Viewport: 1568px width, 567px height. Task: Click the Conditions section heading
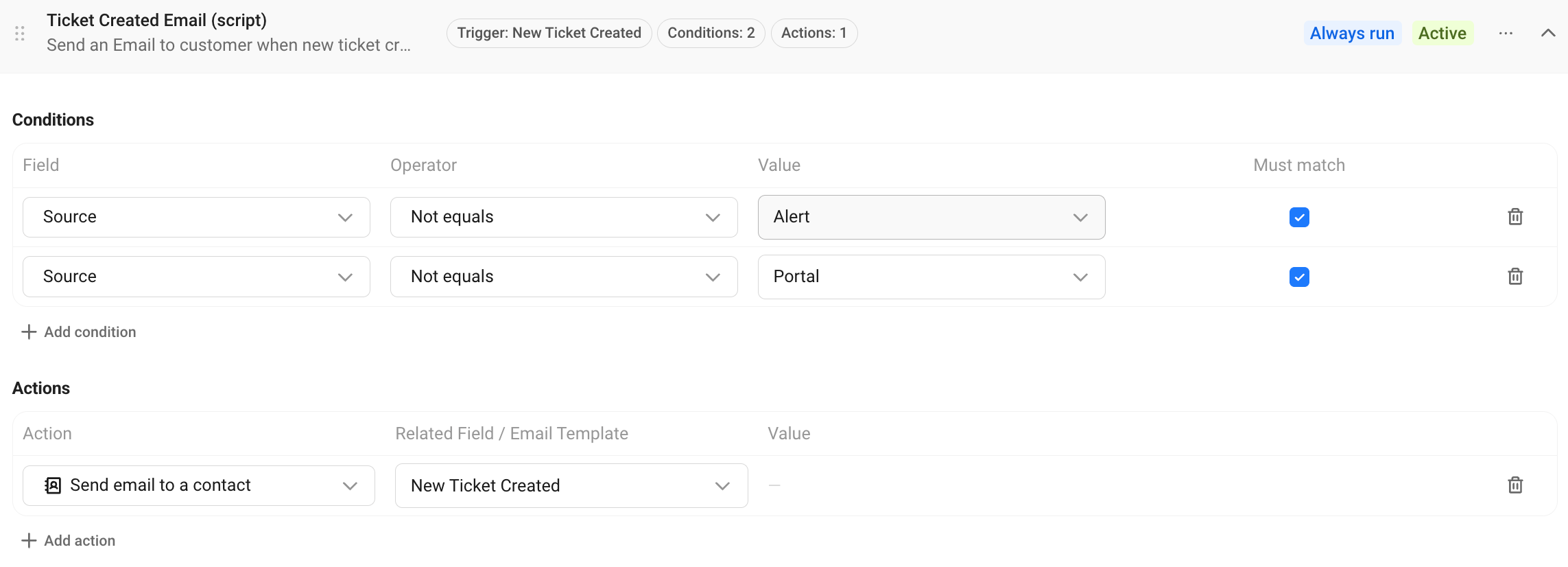(x=53, y=119)
